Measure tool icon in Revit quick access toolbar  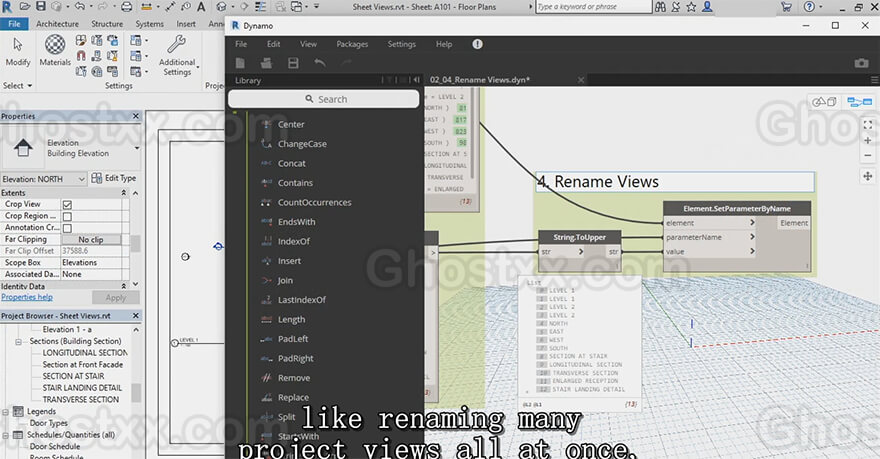coord(146,7)
